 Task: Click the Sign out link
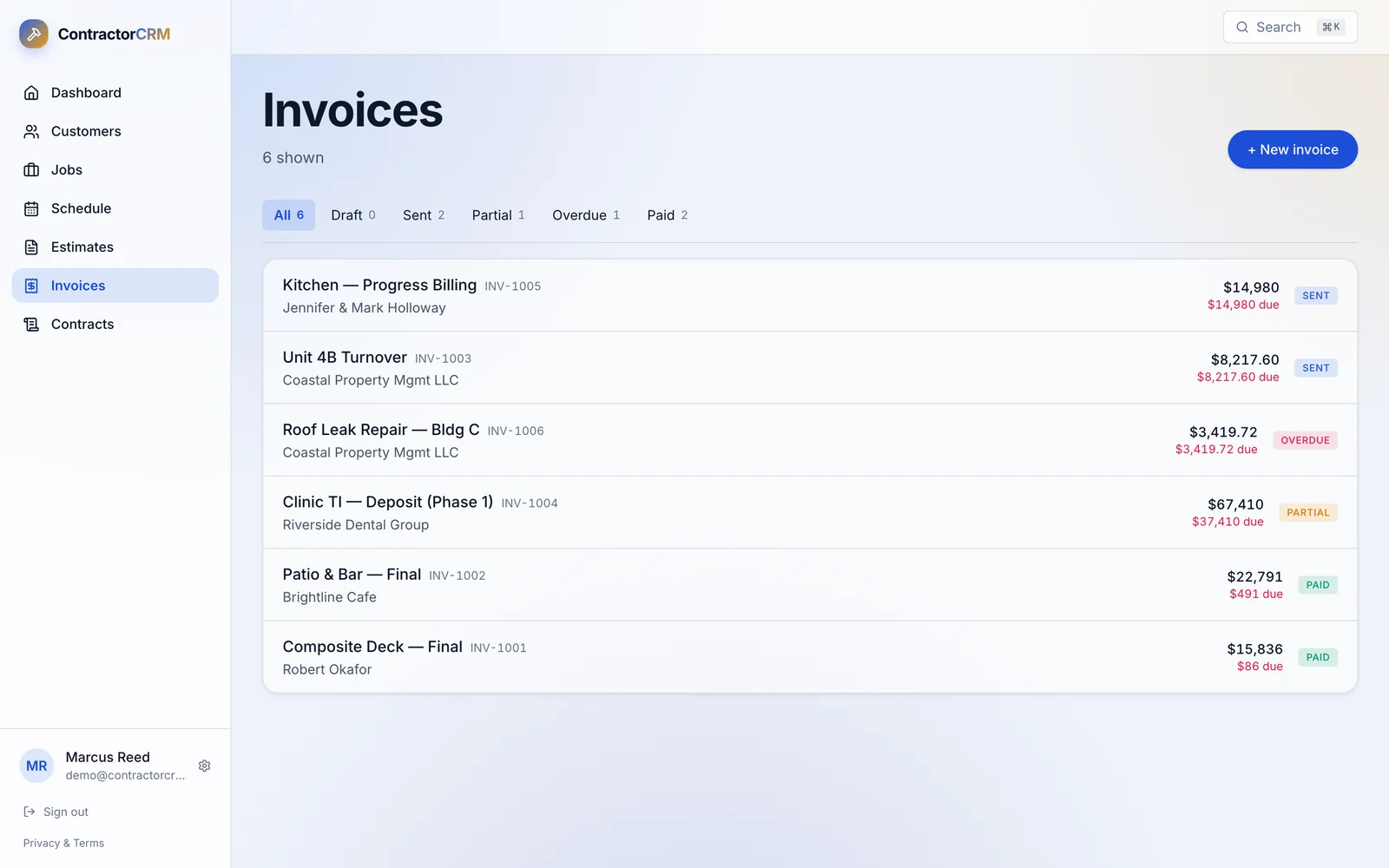tap(56, 812)
